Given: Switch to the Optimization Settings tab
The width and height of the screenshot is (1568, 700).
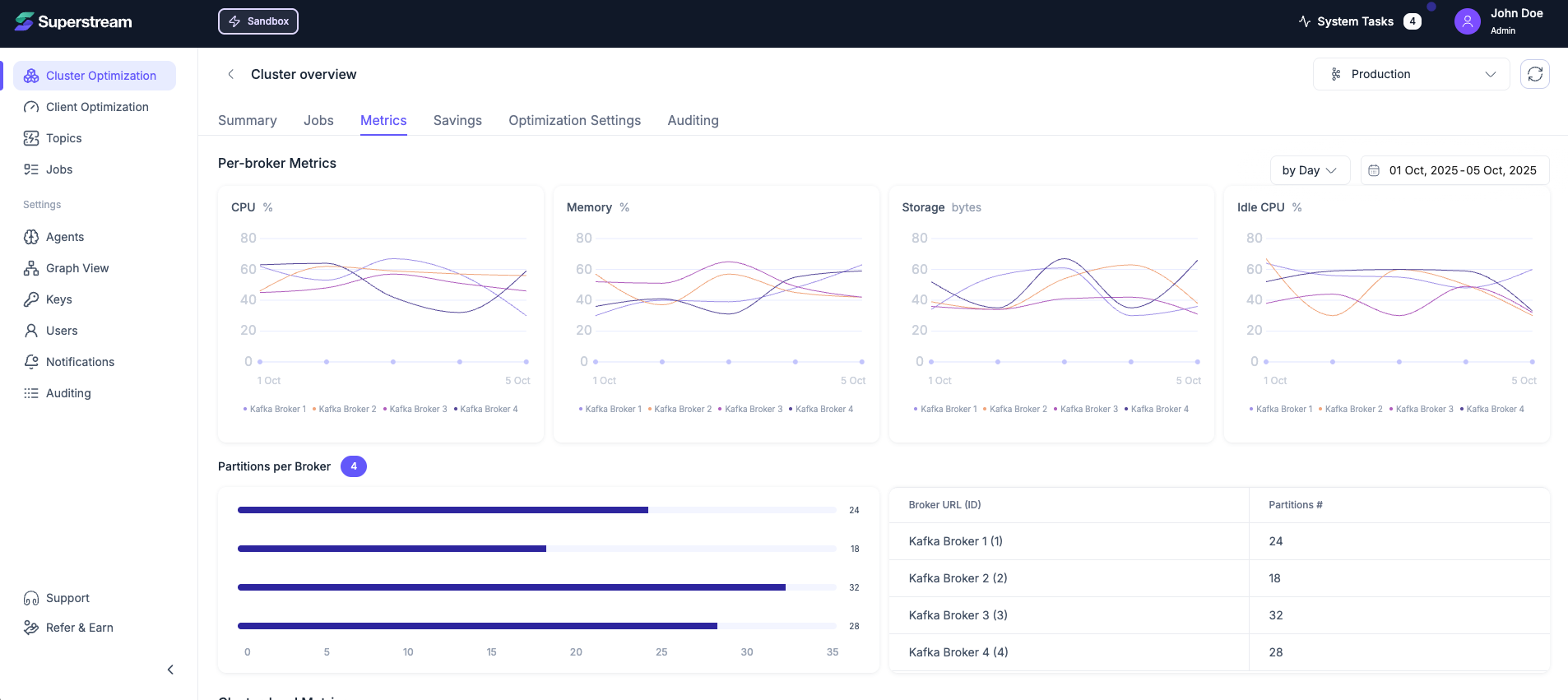Looking at the screenshot, I should (575, 120).
